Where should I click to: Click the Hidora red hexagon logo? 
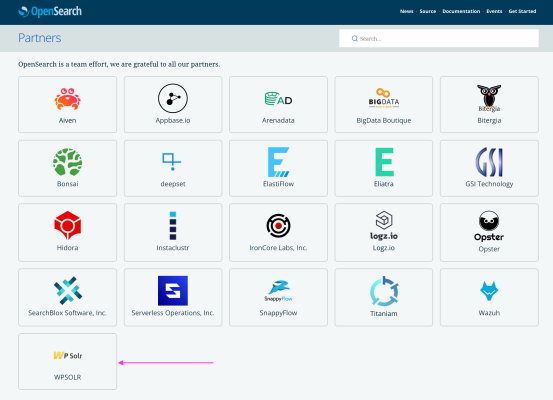coord(67,225)
